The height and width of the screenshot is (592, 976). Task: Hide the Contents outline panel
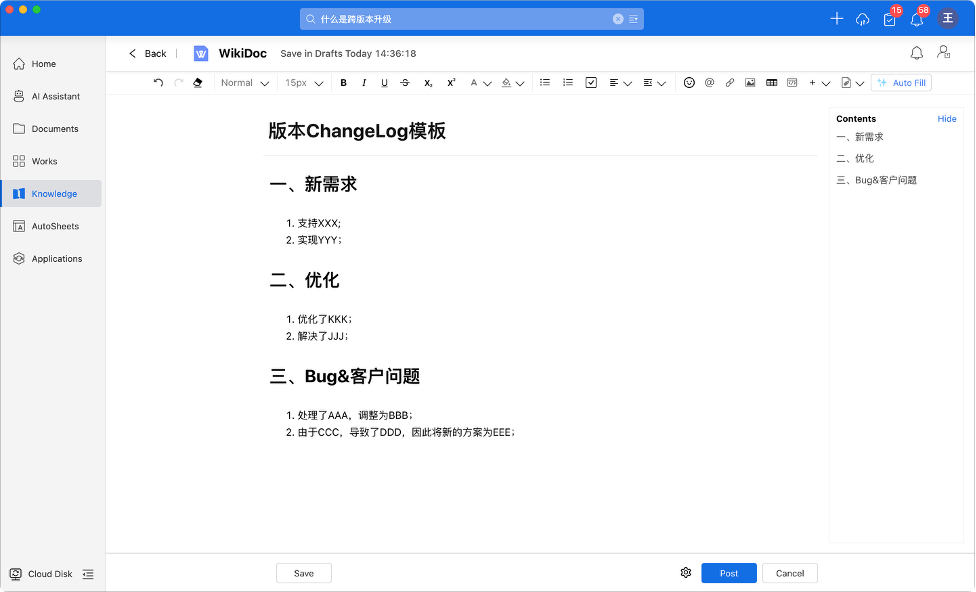[x=946, y=119]
